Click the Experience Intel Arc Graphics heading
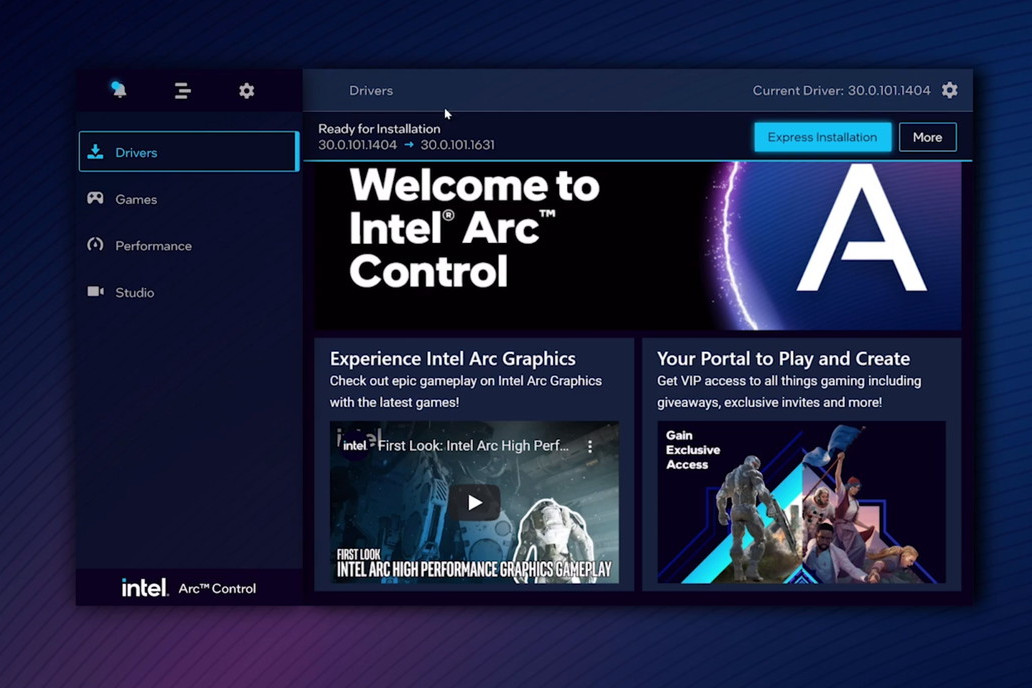 pos(453,358)
